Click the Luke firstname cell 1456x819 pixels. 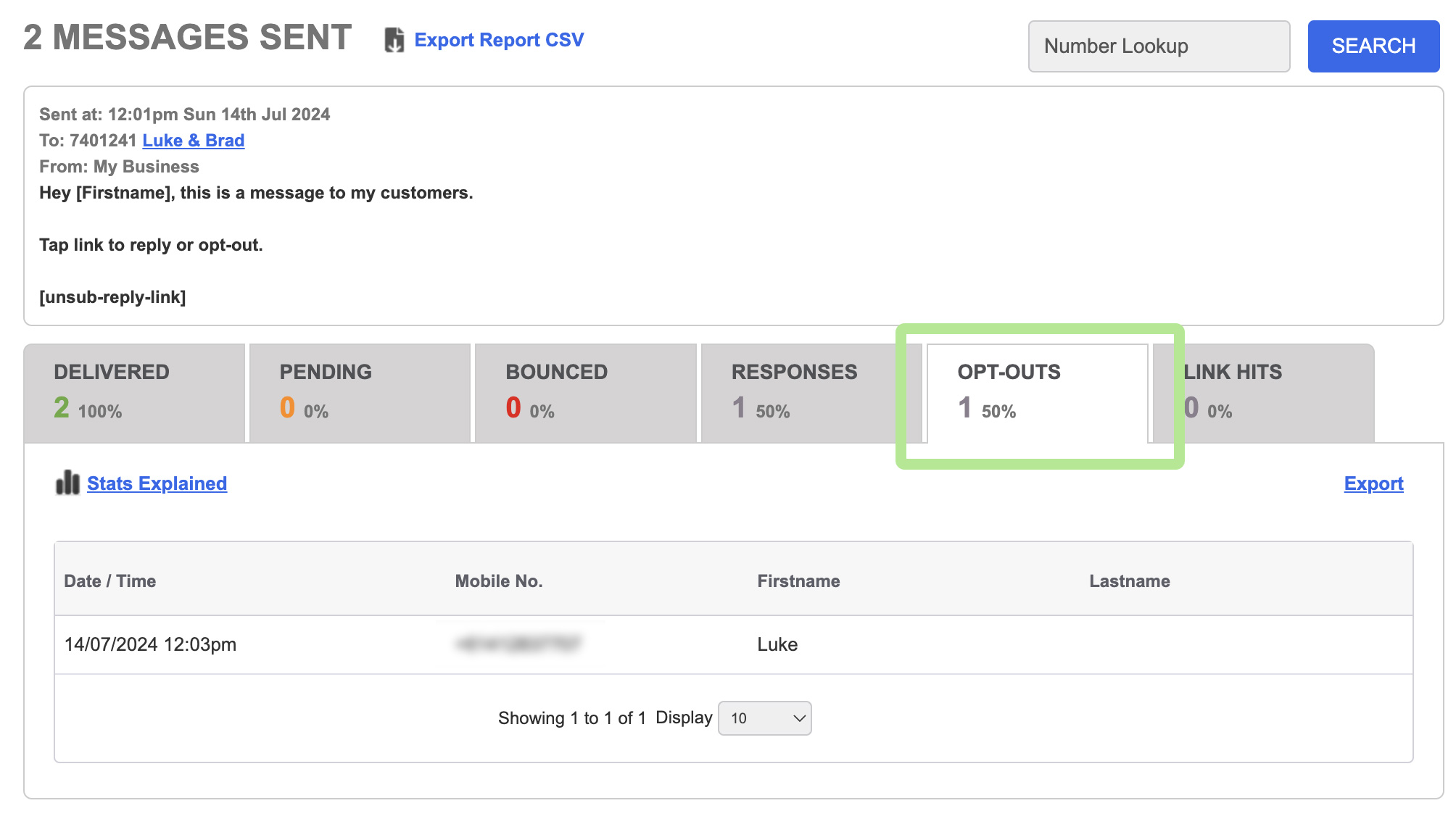click(777, 644)
